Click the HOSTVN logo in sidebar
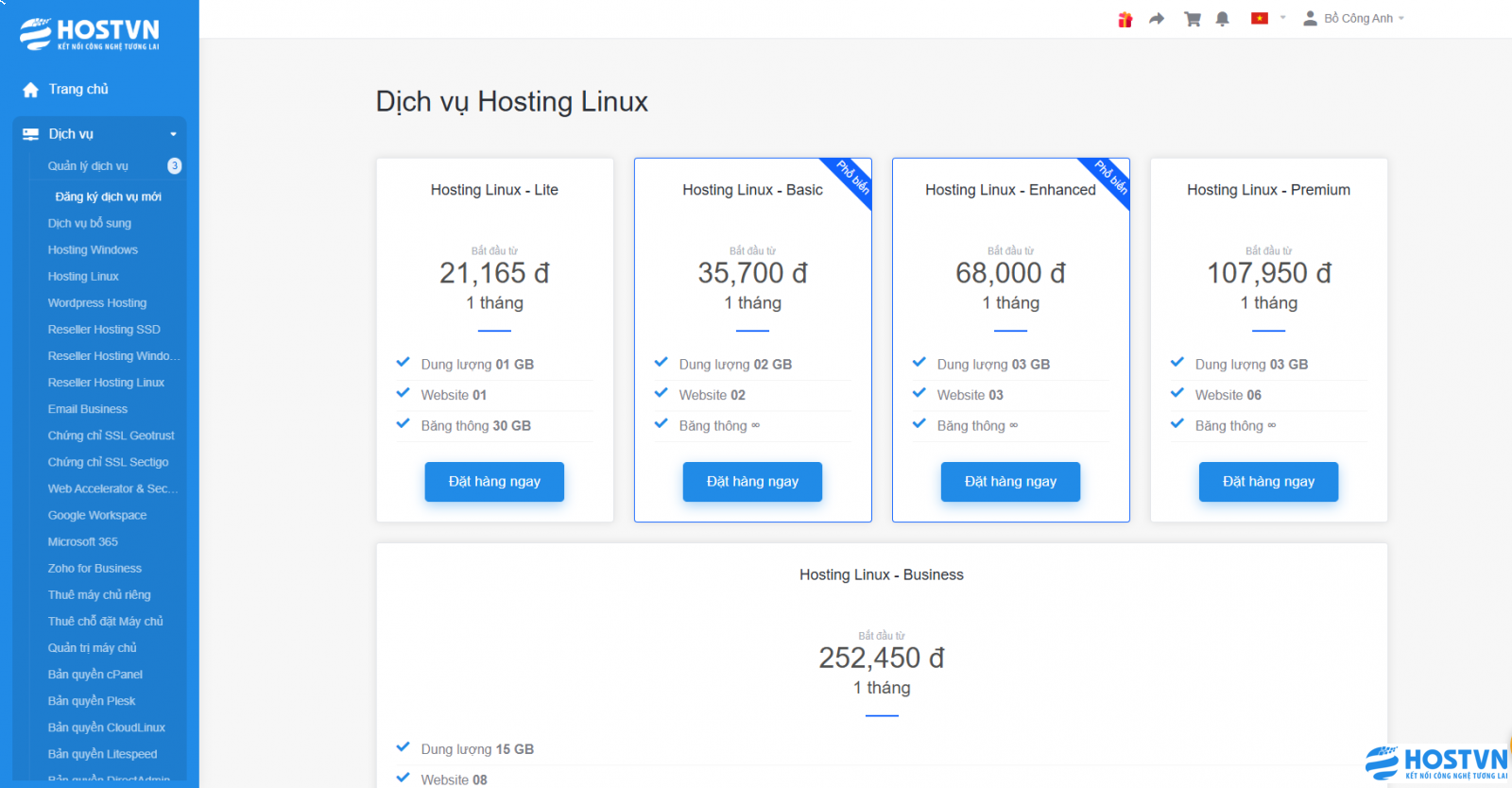 [x=90, y=33]
